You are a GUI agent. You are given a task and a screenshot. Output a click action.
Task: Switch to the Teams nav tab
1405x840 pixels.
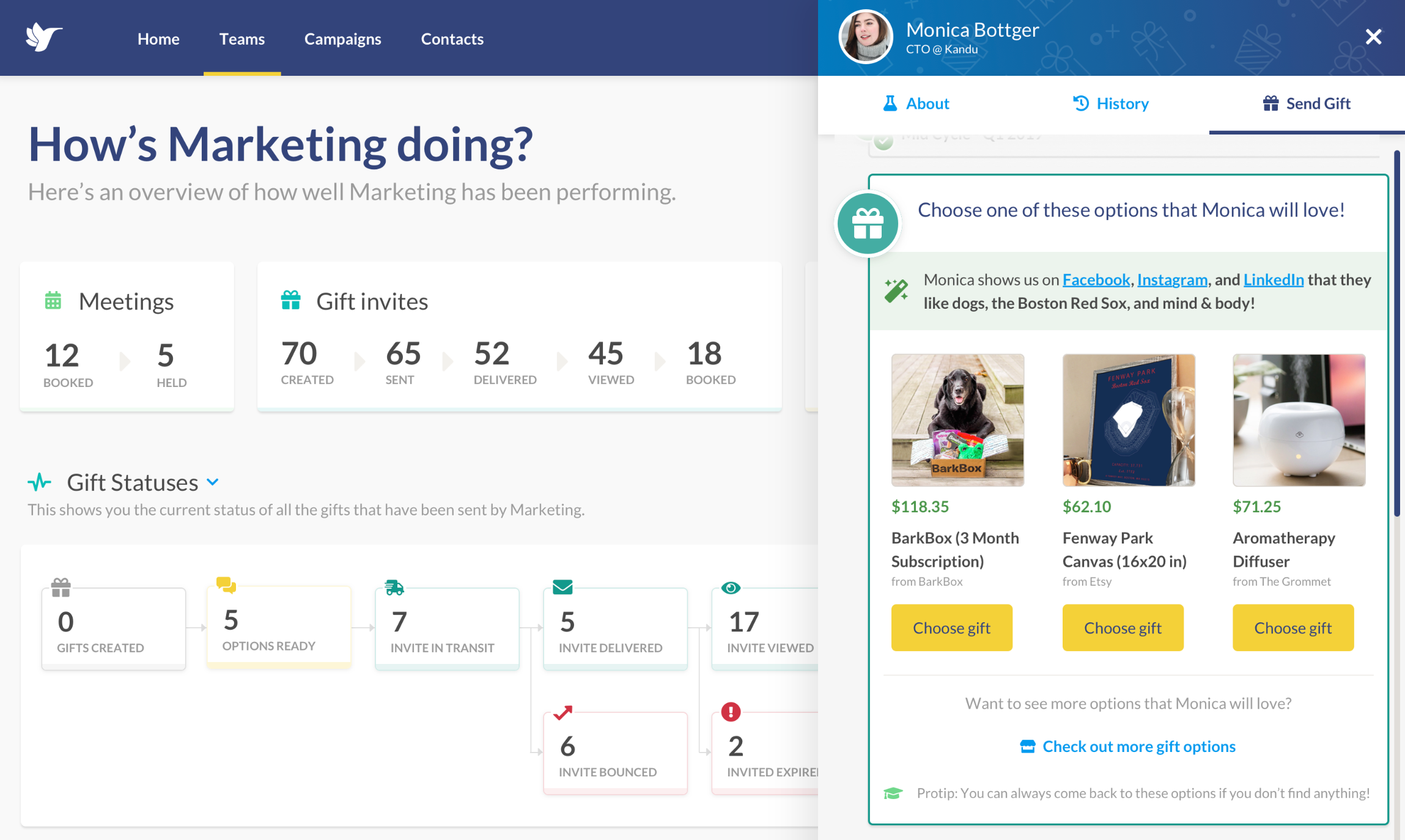[242, 39]
